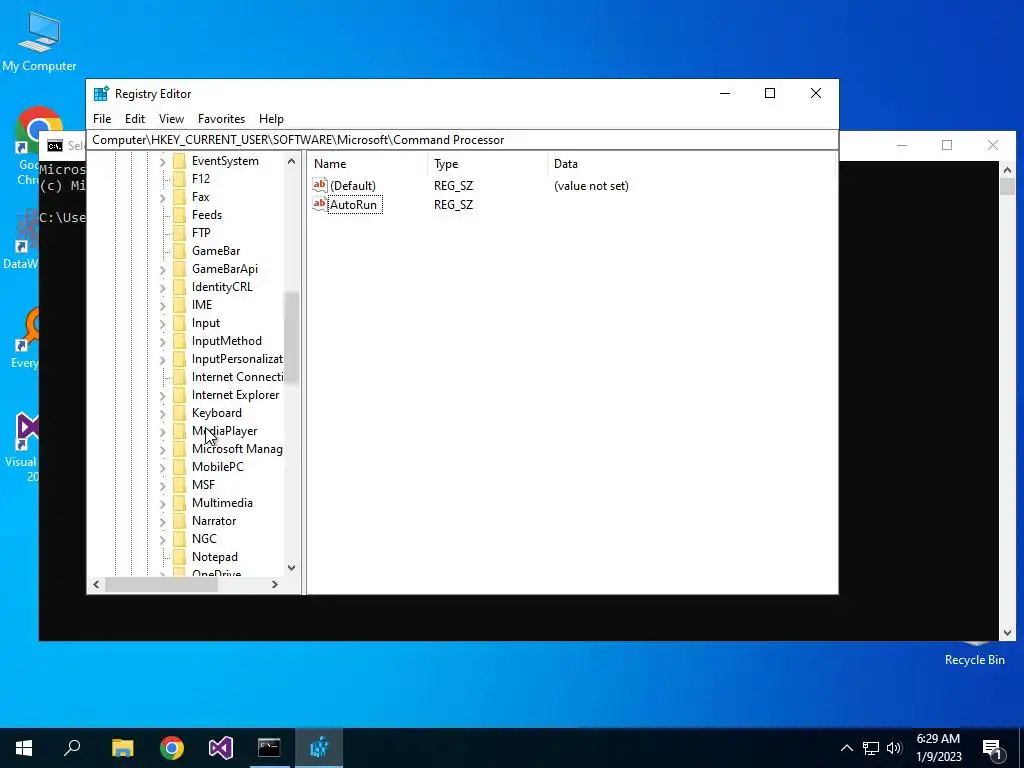Open the Recycle Bin desktop icon
Screen dimensions: 1024x768
(974, 653)
